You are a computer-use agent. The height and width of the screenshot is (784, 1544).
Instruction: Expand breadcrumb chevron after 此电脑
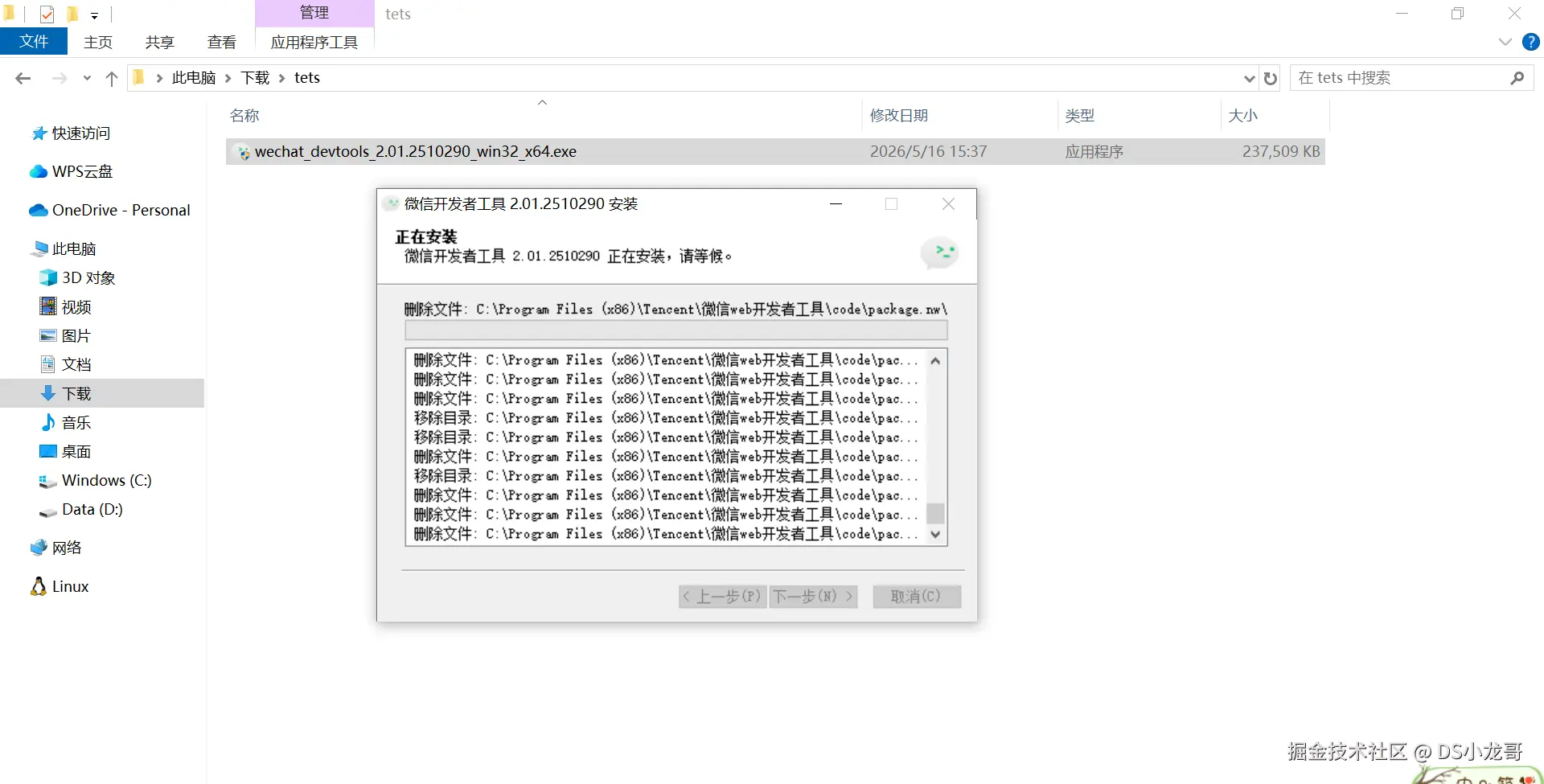tap(228, 78)
